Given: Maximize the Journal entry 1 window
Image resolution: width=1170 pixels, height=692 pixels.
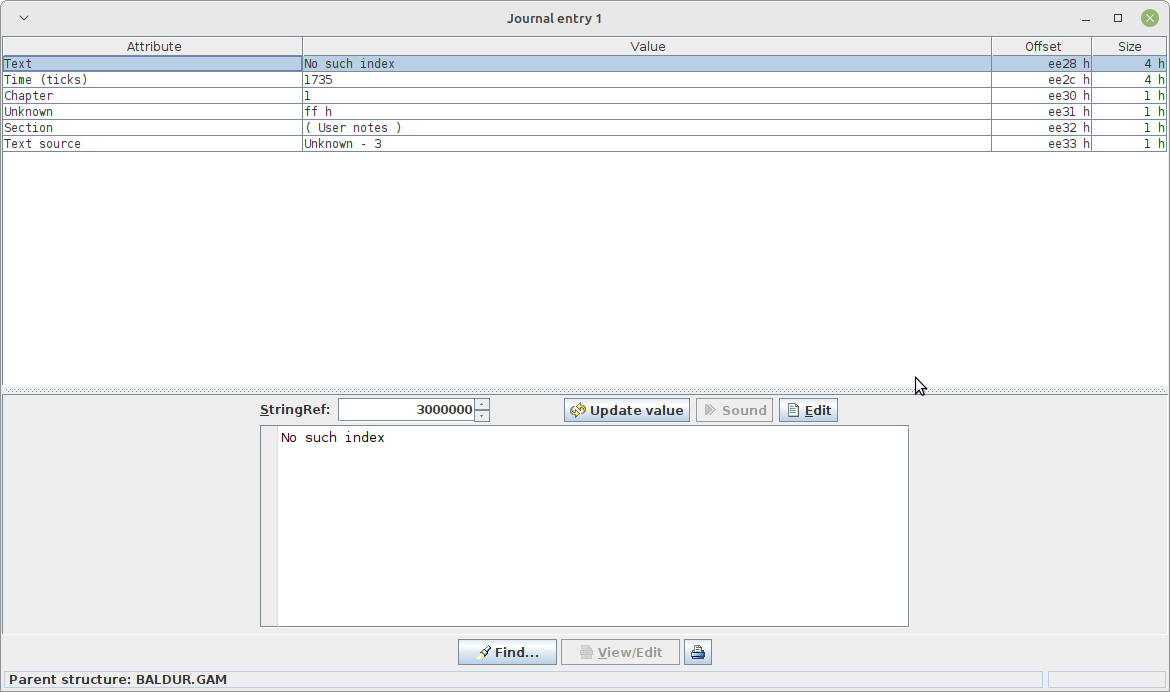Looking at the screenshot, I should (1118, 18).
